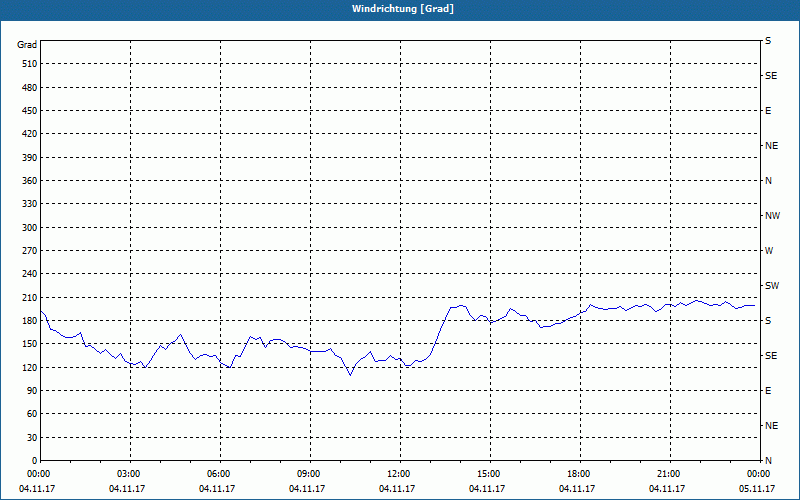The height and width of the screenshot is (500, 800).
Task: Select the 'E' label on the 90 gridline
Action: click(x=768, y=391)
